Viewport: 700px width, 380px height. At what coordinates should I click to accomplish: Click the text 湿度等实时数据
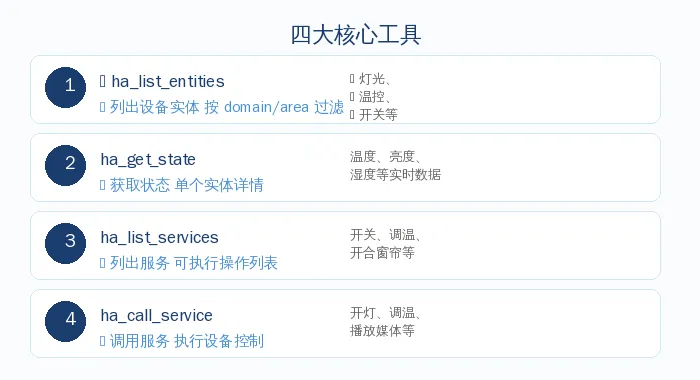pyautogui.click(x=395, y=175)
